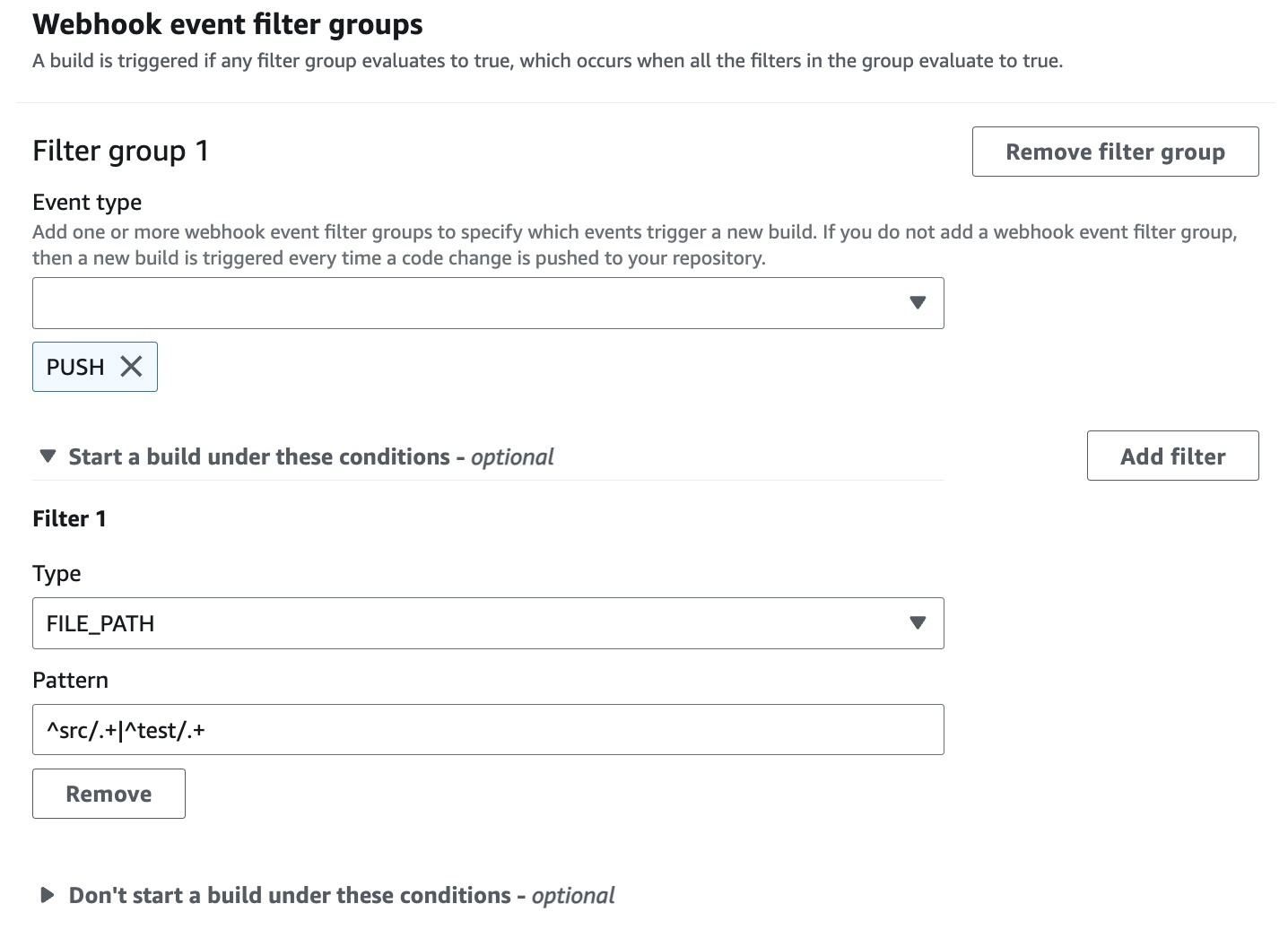The height and width of the screenshot is (947, 1288).
Task: Click the Filter 1 heading
Action: point(69,518)
